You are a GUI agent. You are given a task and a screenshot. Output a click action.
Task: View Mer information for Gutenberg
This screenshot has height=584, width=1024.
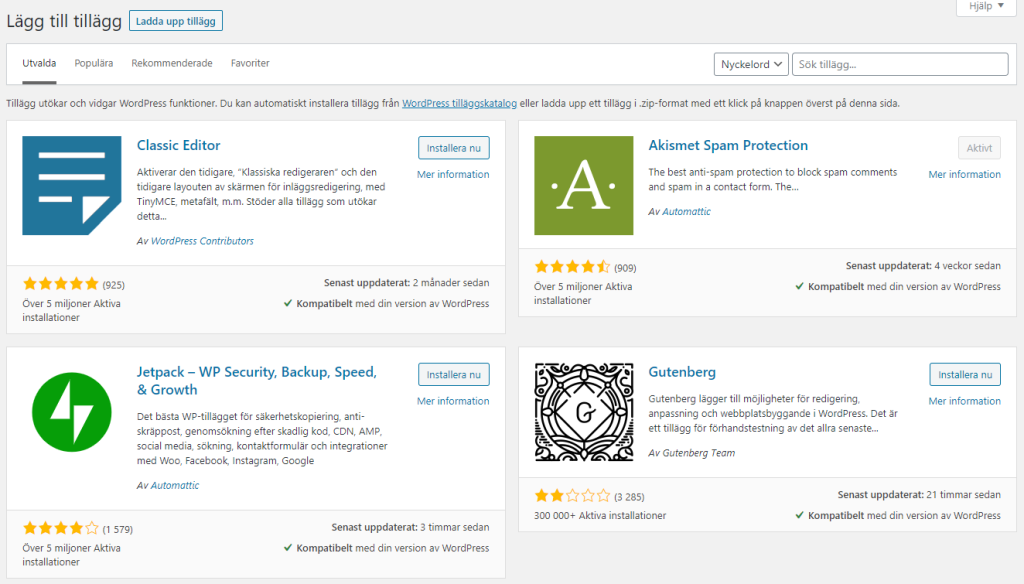[x=965, y=401]
